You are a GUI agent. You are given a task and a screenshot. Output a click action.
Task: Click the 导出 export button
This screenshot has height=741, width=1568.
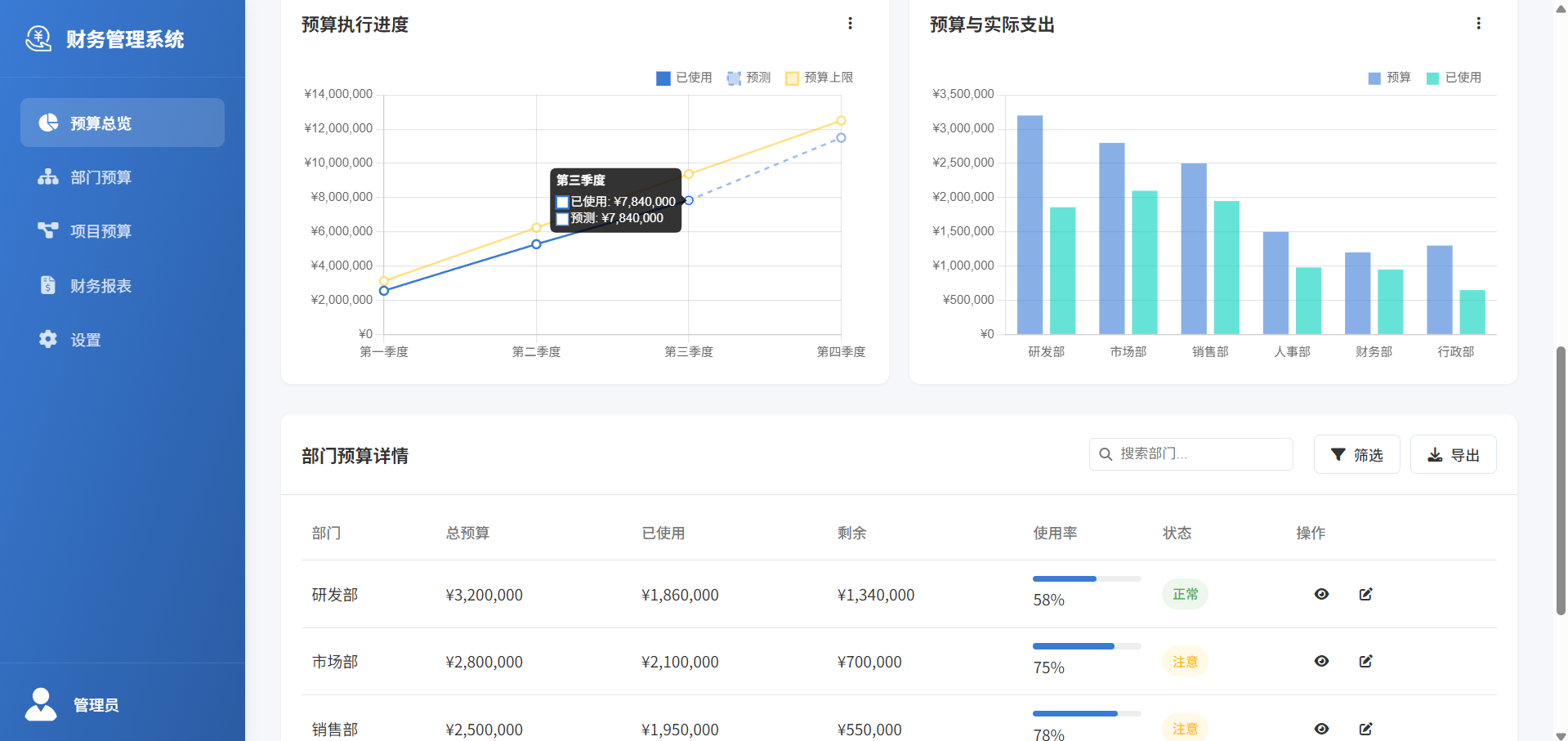click(x=1453, y=454)
